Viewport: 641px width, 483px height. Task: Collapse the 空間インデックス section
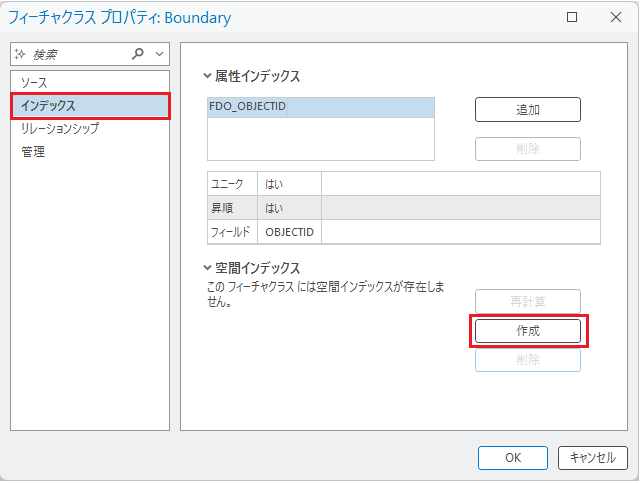(208, 268)
